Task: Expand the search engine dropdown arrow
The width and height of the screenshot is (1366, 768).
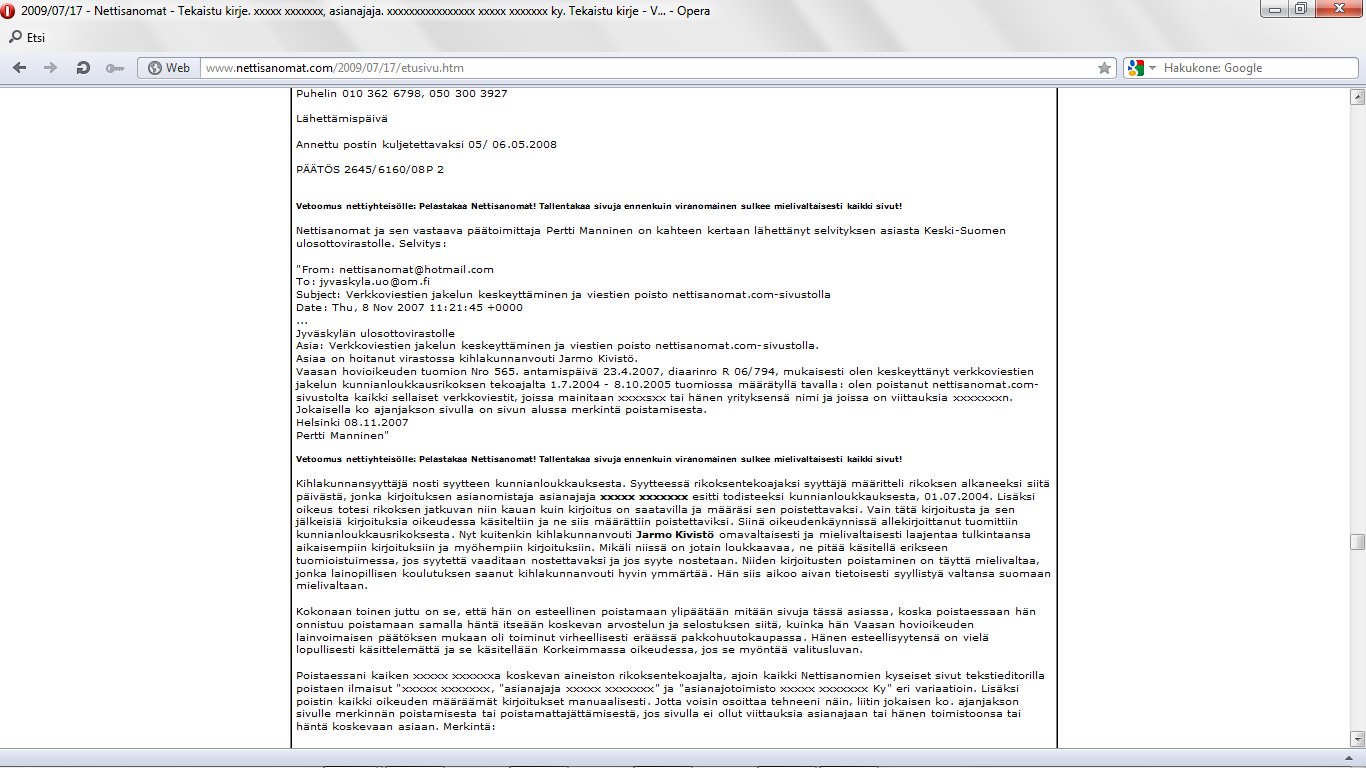Action: click(x=1152, y=68)
